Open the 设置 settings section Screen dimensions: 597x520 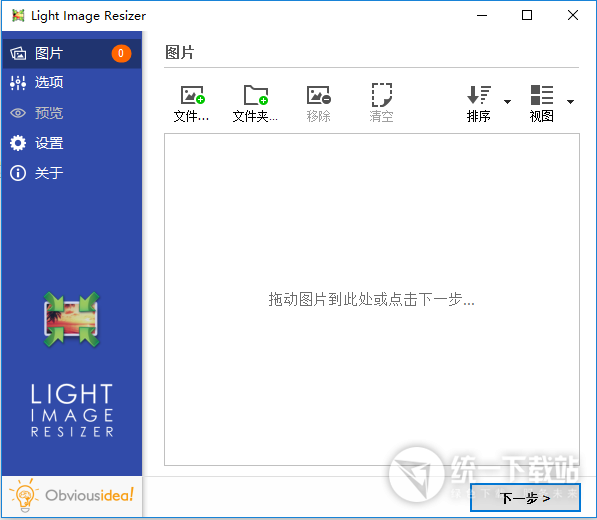(x=72, y=143)
